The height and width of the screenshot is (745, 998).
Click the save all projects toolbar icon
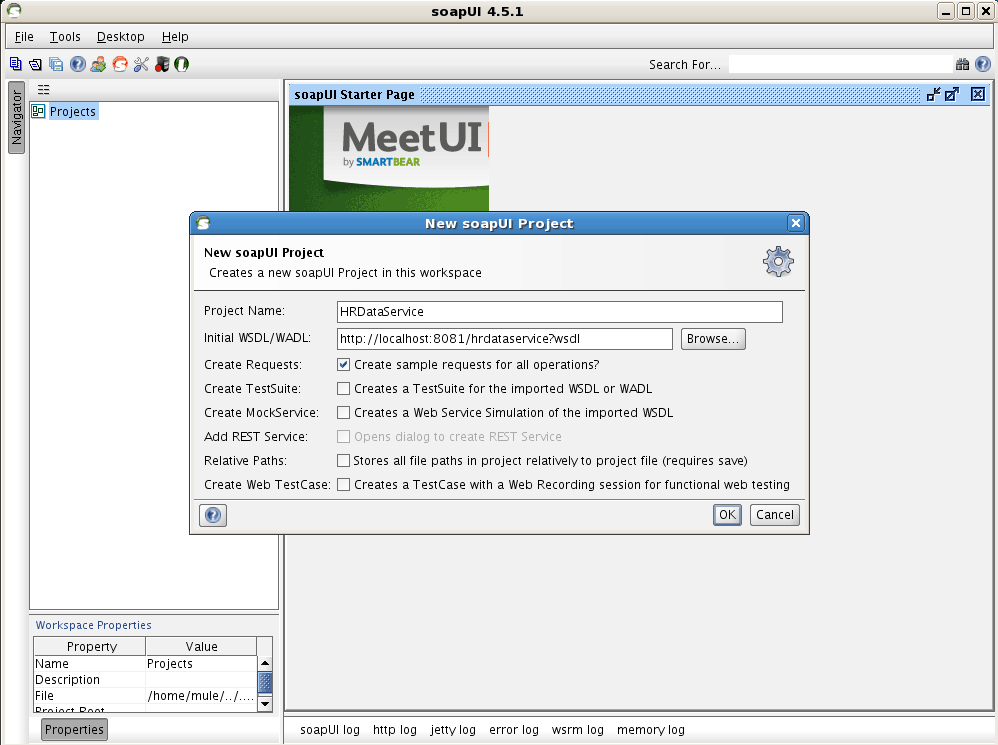pyautogui.click(x=56, y=64)
